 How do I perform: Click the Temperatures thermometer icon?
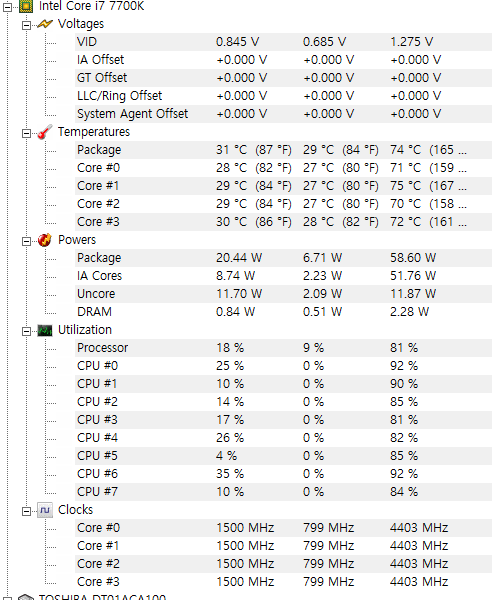coord(45,132)
